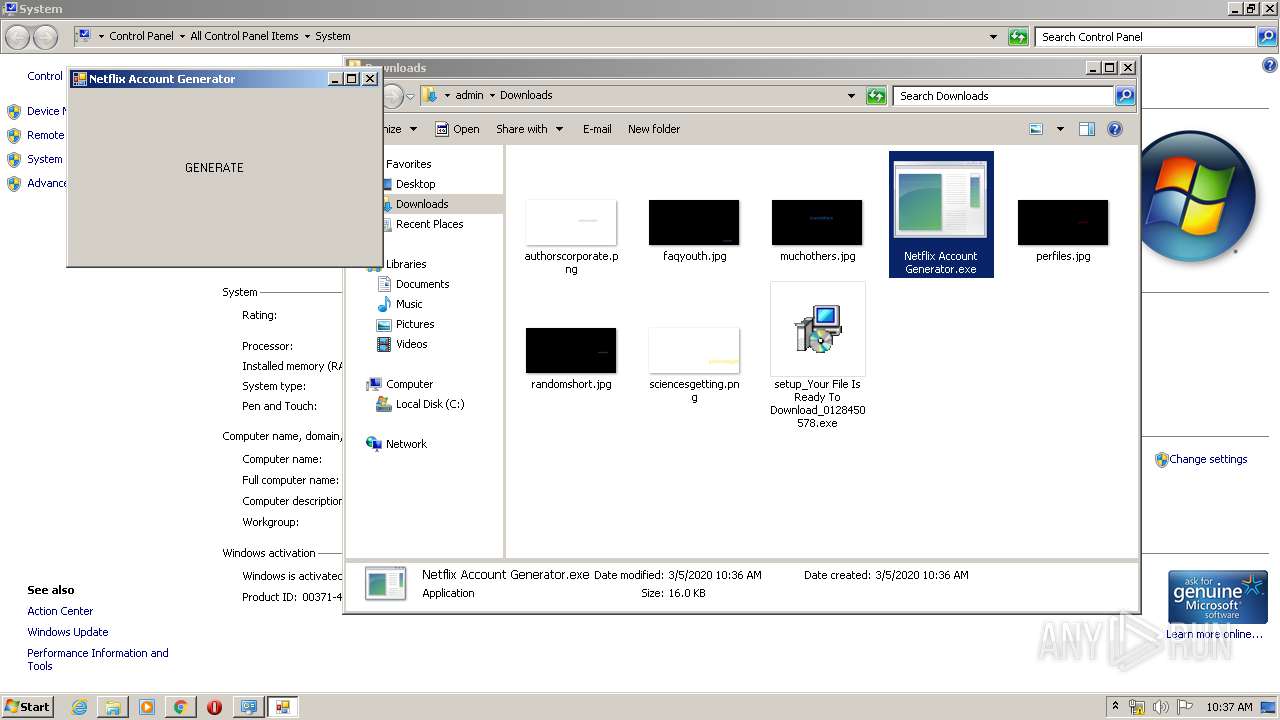Open Downloads address bar history dropdown
Viewport: 1280px width, 720px height.
coord(852,96)
